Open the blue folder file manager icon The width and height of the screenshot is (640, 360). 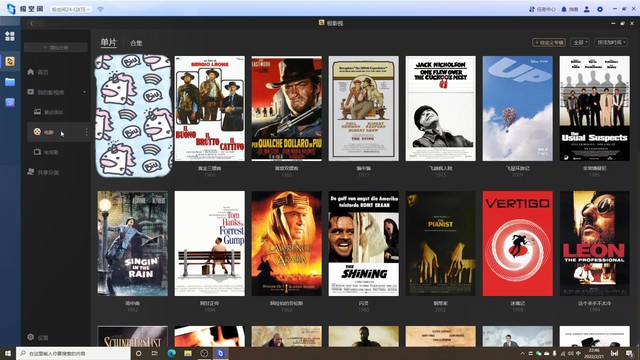10,82
